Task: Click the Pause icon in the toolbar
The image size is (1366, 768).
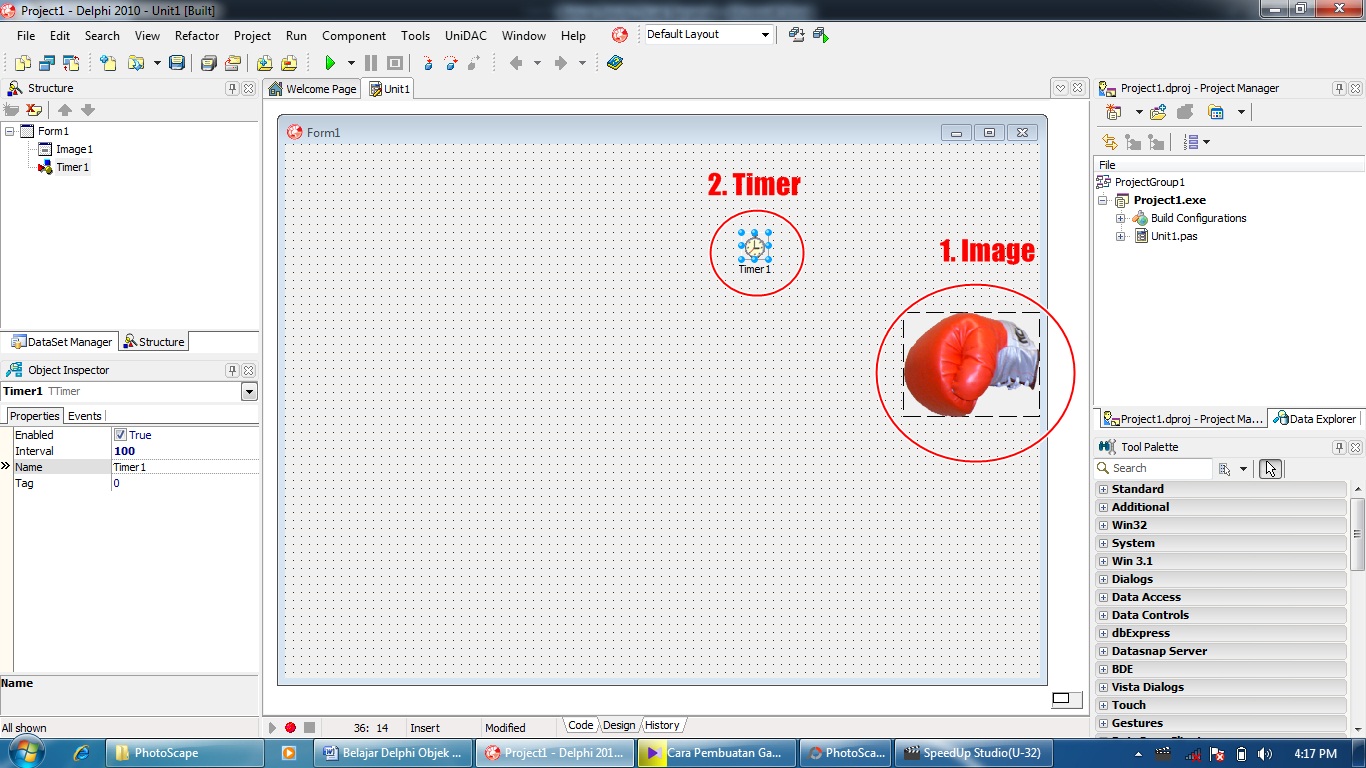Action: 371,63
